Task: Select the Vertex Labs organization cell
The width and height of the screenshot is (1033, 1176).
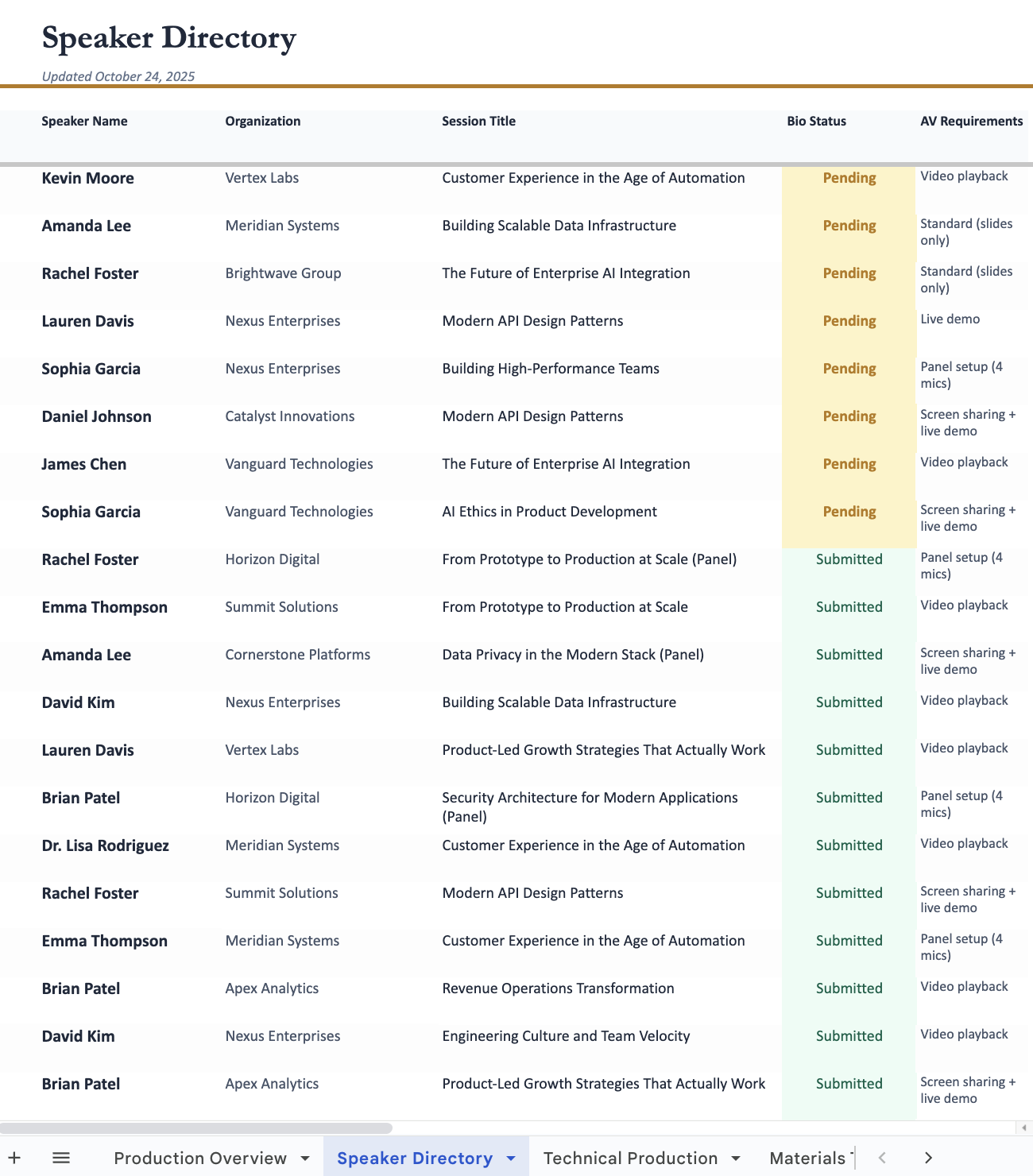Action: point(261,178)
